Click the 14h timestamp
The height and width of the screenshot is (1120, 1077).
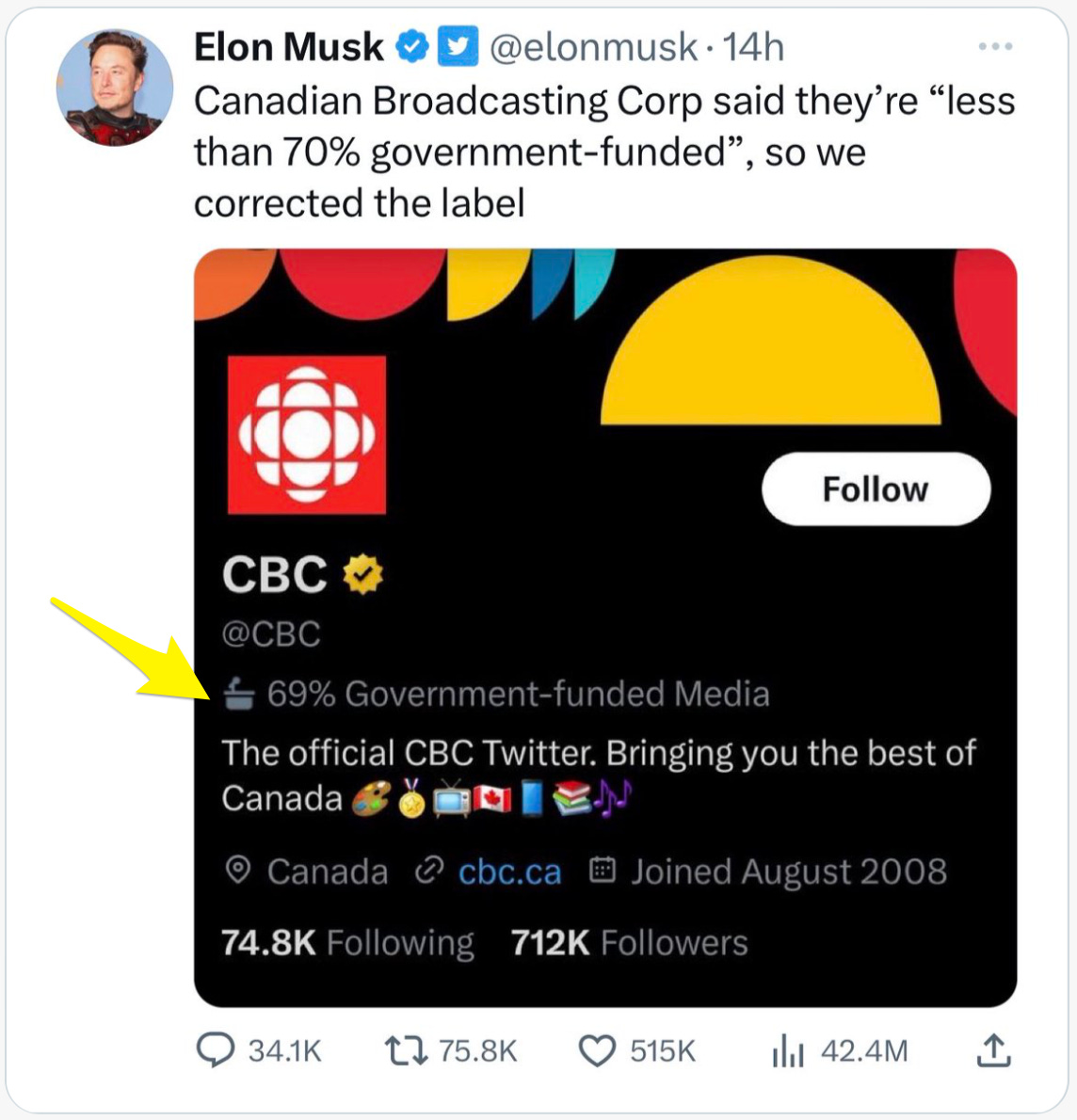coord(753,47)
